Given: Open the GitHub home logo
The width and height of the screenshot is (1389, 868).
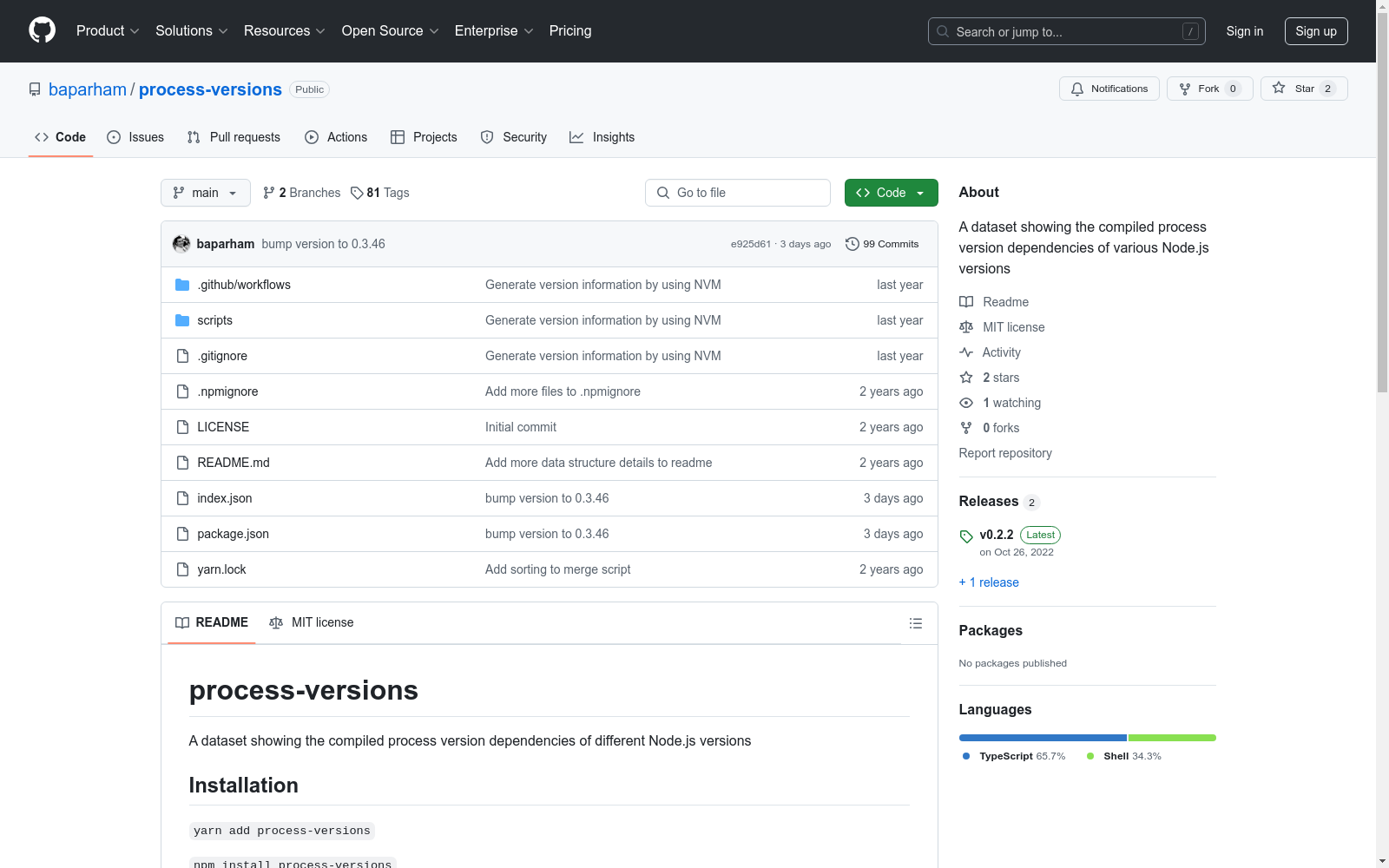Looking at the screenshot, I should pyautogui.click(x=42, y=30).
